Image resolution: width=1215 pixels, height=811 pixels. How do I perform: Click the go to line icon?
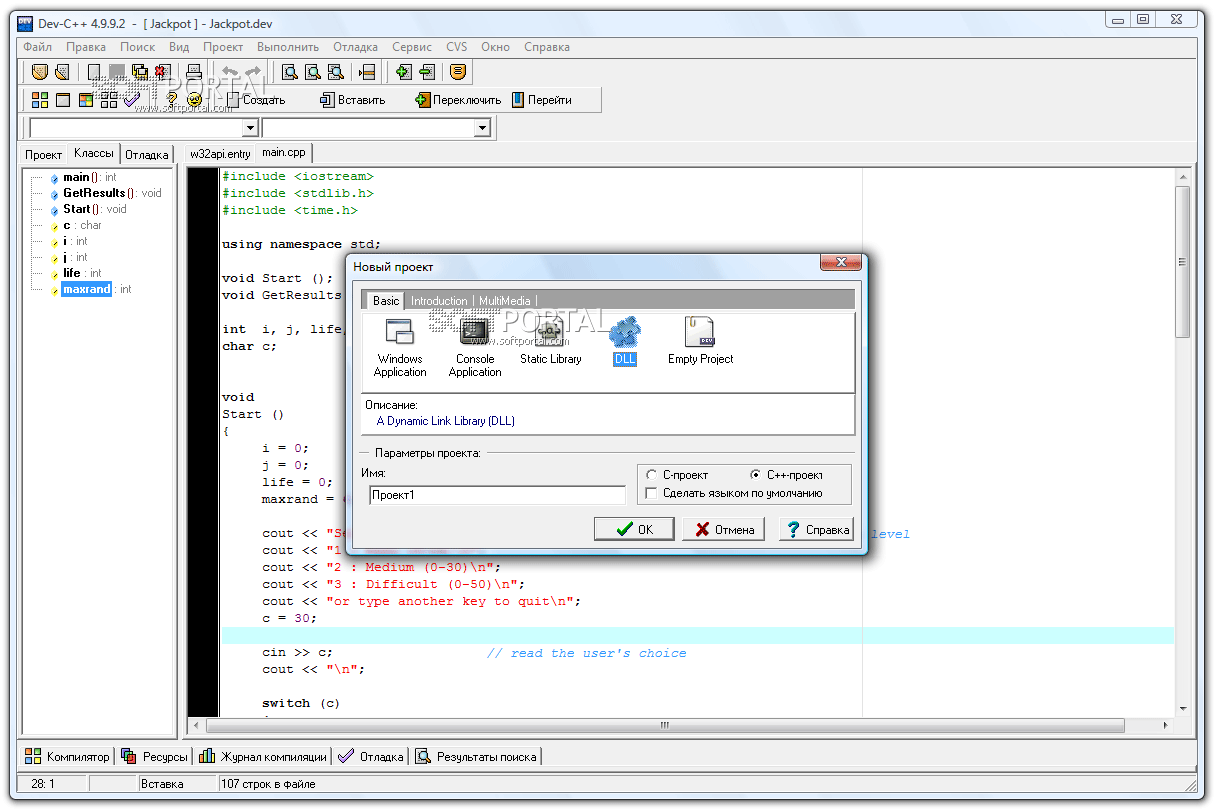[366, 72]
